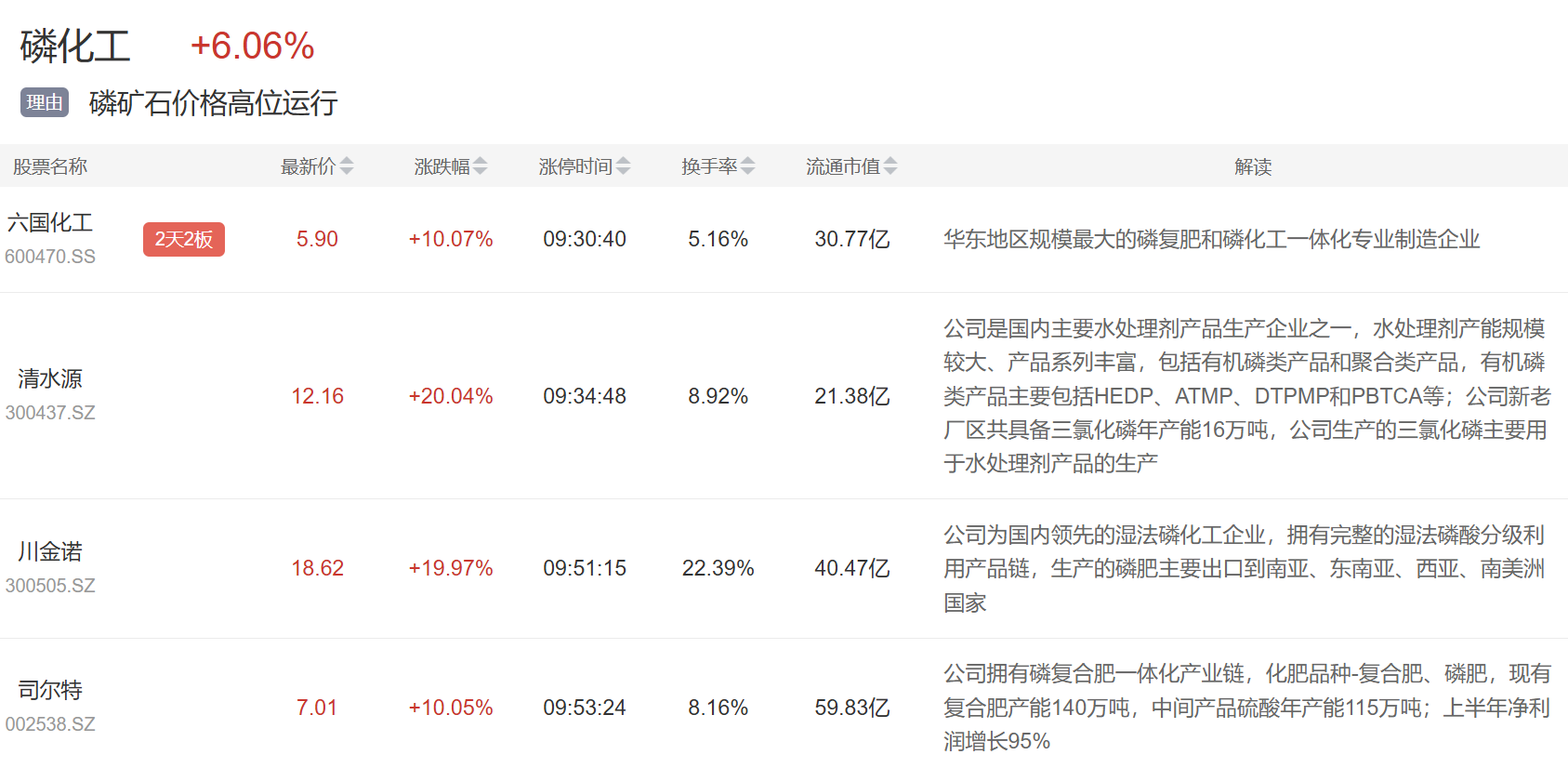The image size is (1568, 768).
Task: Sort by 涨停时间 column arrows
Action: [x=623, y=166]
